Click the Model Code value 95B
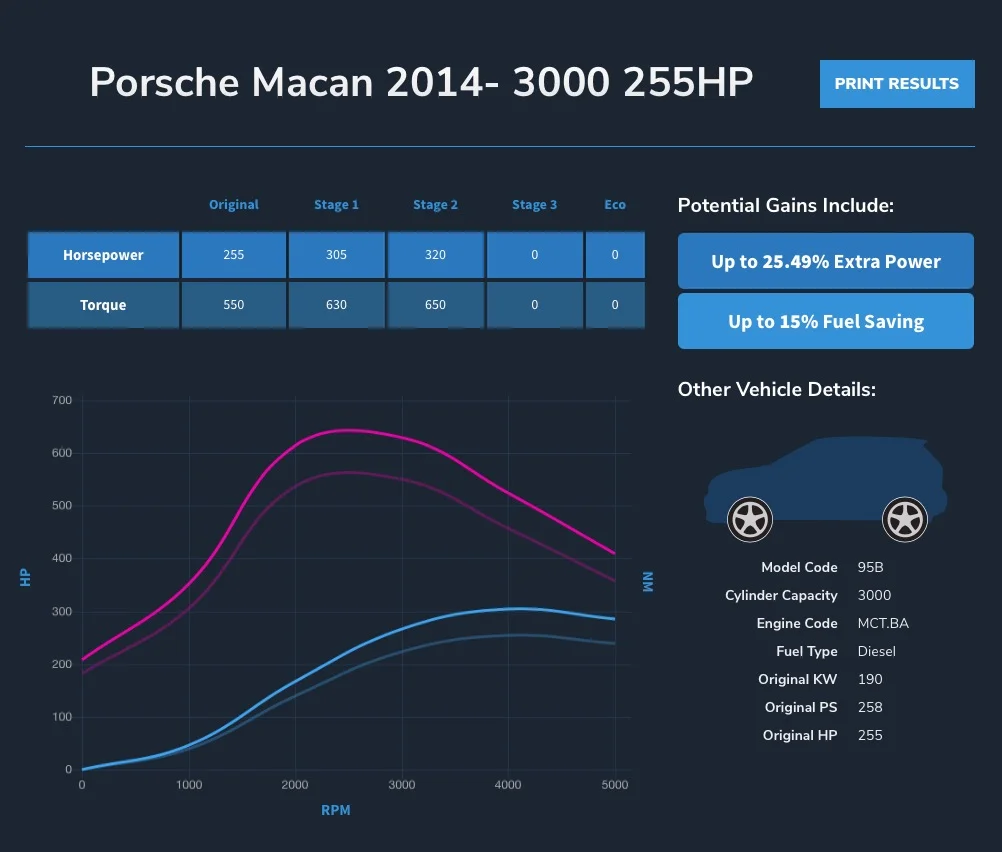 (x=870, y=567)
